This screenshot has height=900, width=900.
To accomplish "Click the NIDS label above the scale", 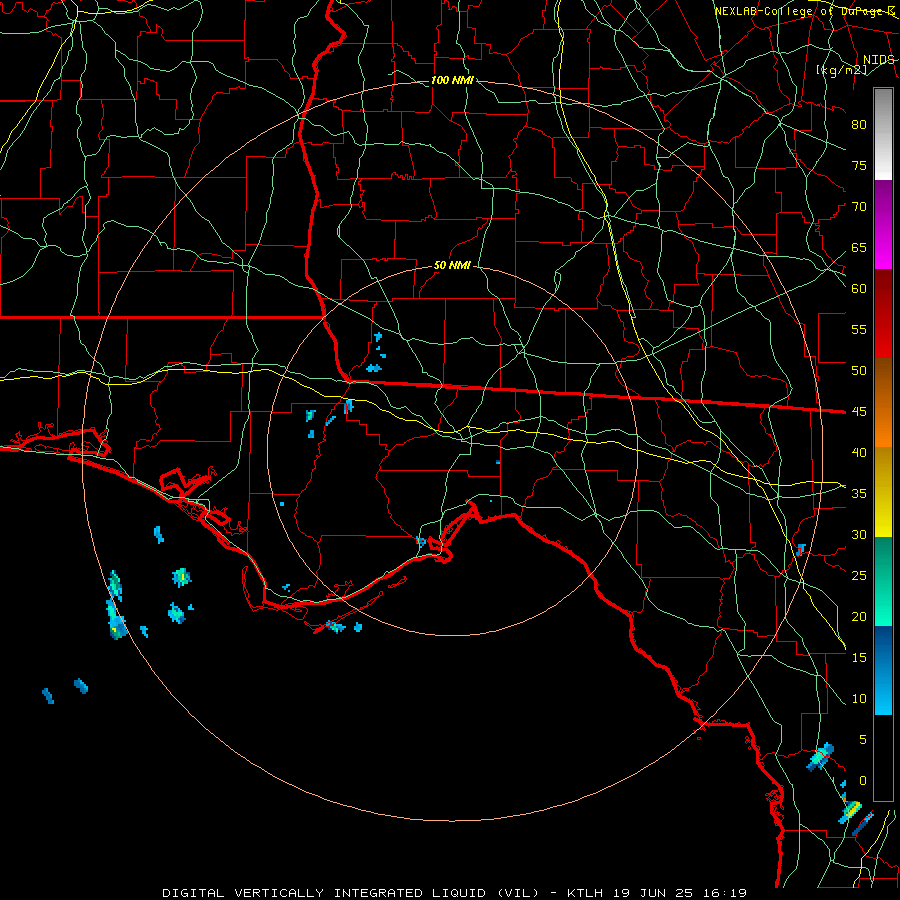I will pyautogui.click(x=879, y=60).
